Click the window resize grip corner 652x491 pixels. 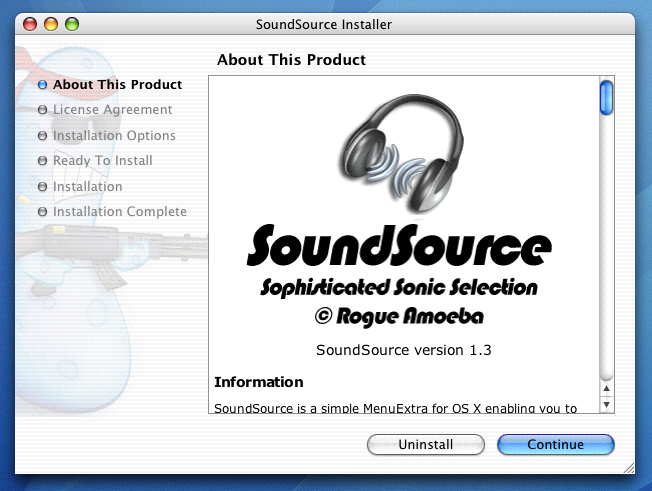(629, 468)
